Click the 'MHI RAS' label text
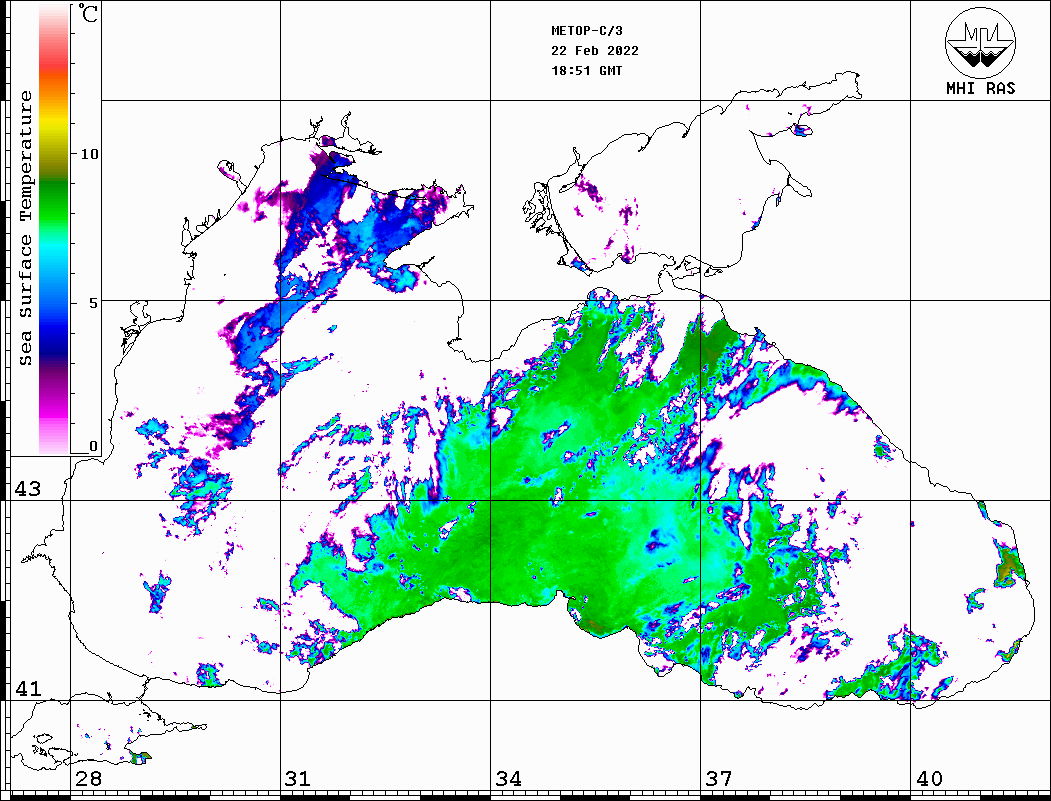The width and height of the screenshot is (1051, 801). click(x=981, y=88)
